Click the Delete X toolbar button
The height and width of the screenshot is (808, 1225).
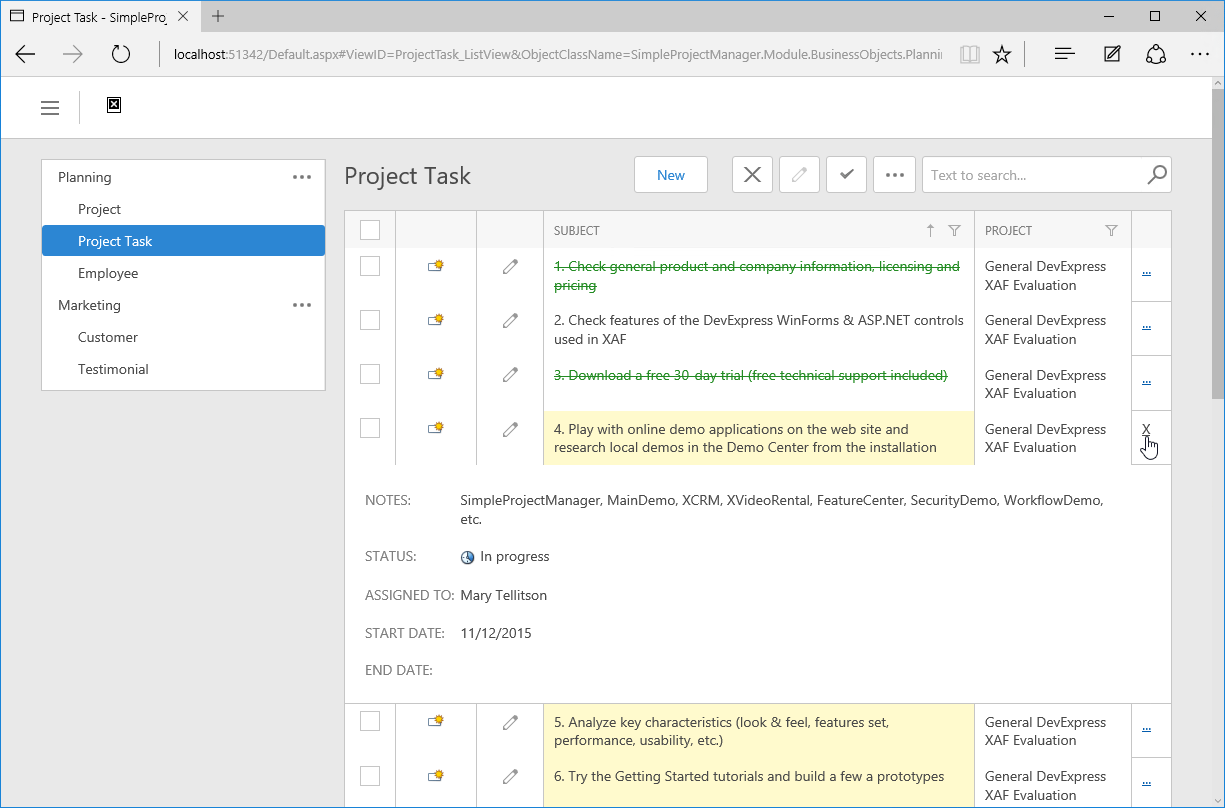coord(752,175)
